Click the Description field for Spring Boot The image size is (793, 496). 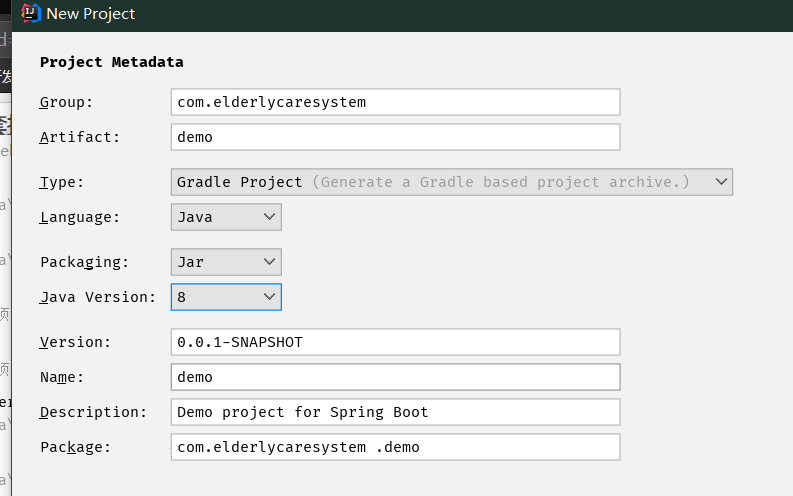[x=395, y=412]
